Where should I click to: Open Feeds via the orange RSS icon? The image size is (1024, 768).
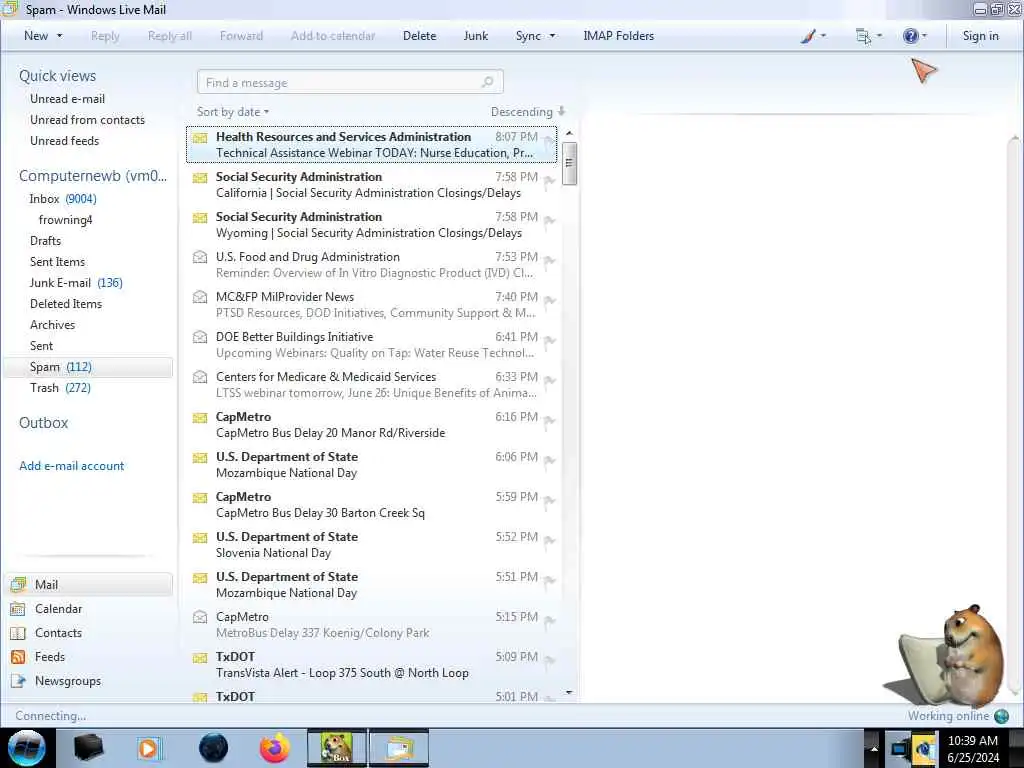[18, 657]
